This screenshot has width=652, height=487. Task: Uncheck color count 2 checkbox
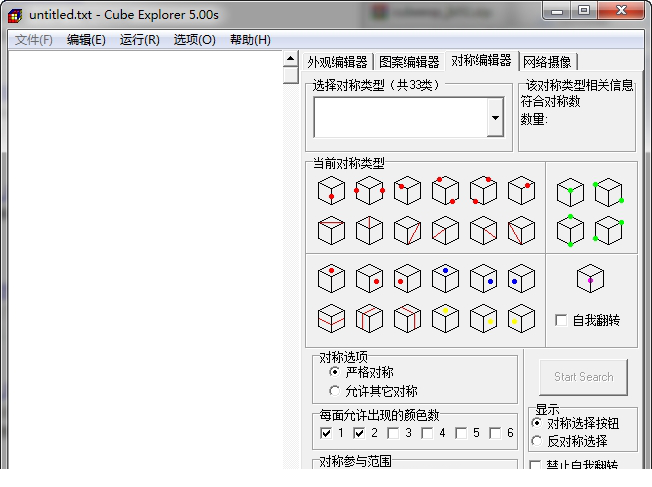(x=359, y=433)
